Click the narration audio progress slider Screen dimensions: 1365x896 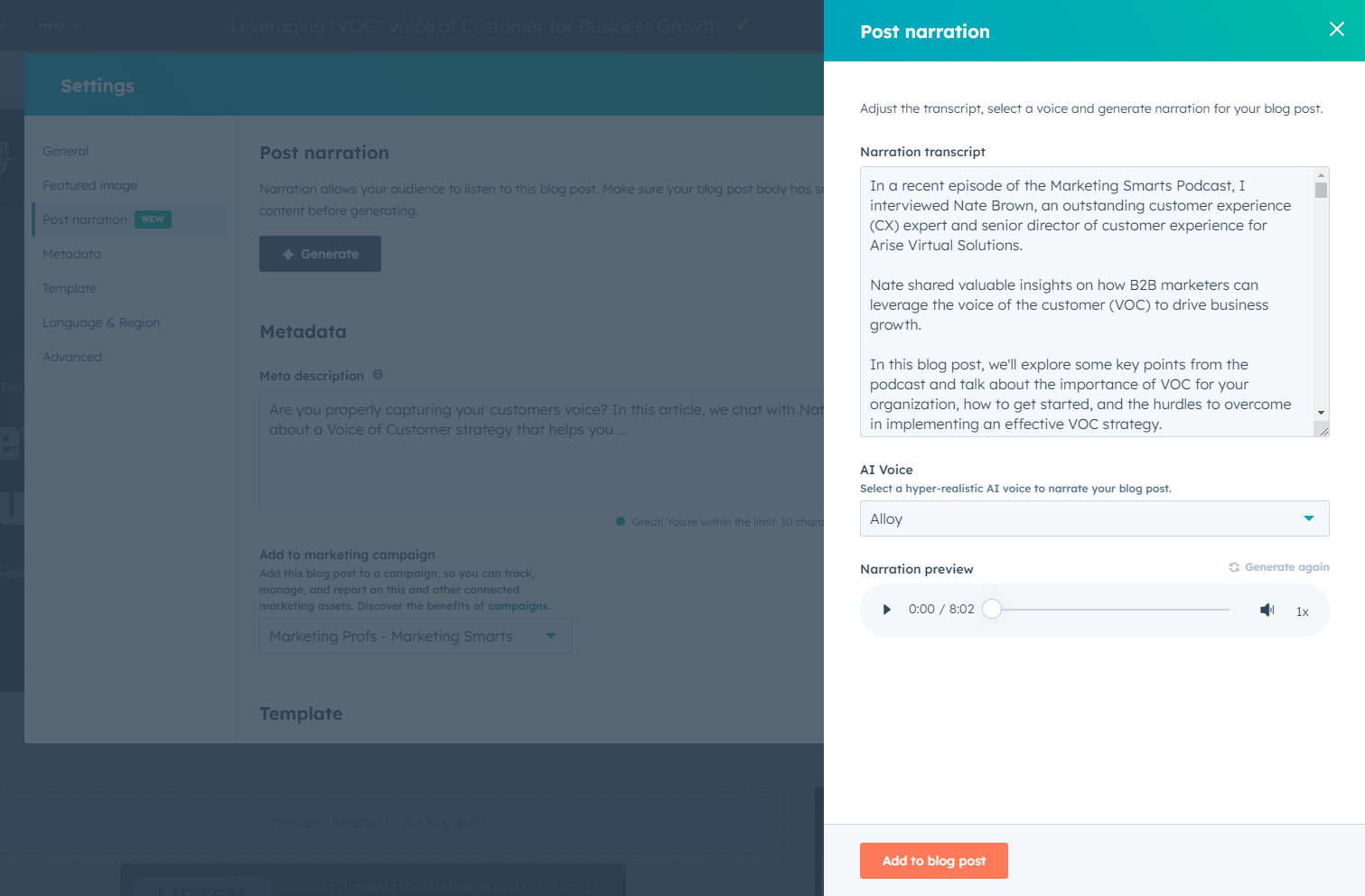tap(991, 609)
